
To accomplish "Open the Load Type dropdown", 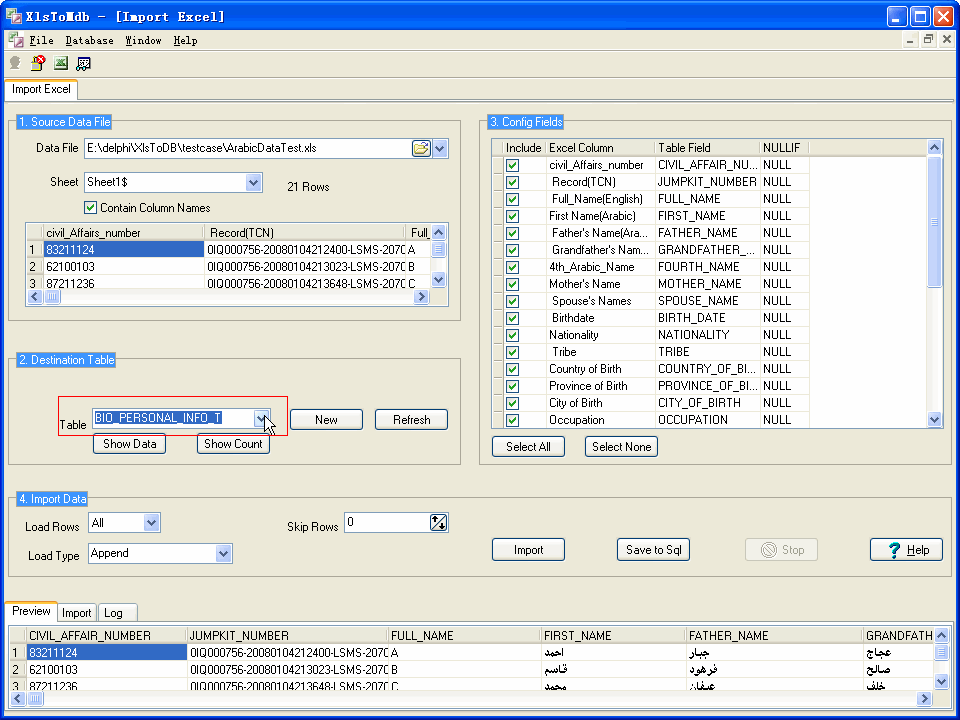I will pyautogui.click(x=223, y=553).
